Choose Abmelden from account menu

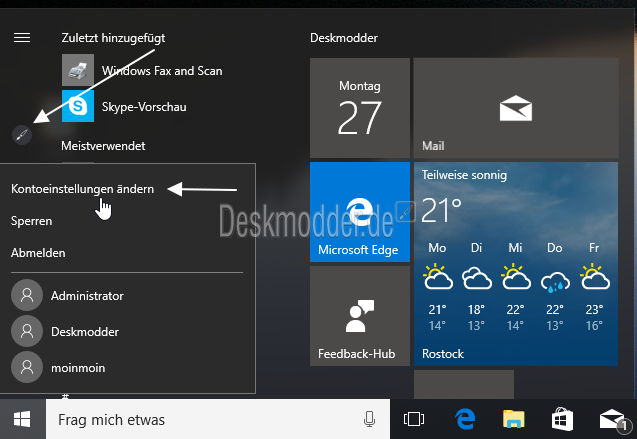point(38,253)
